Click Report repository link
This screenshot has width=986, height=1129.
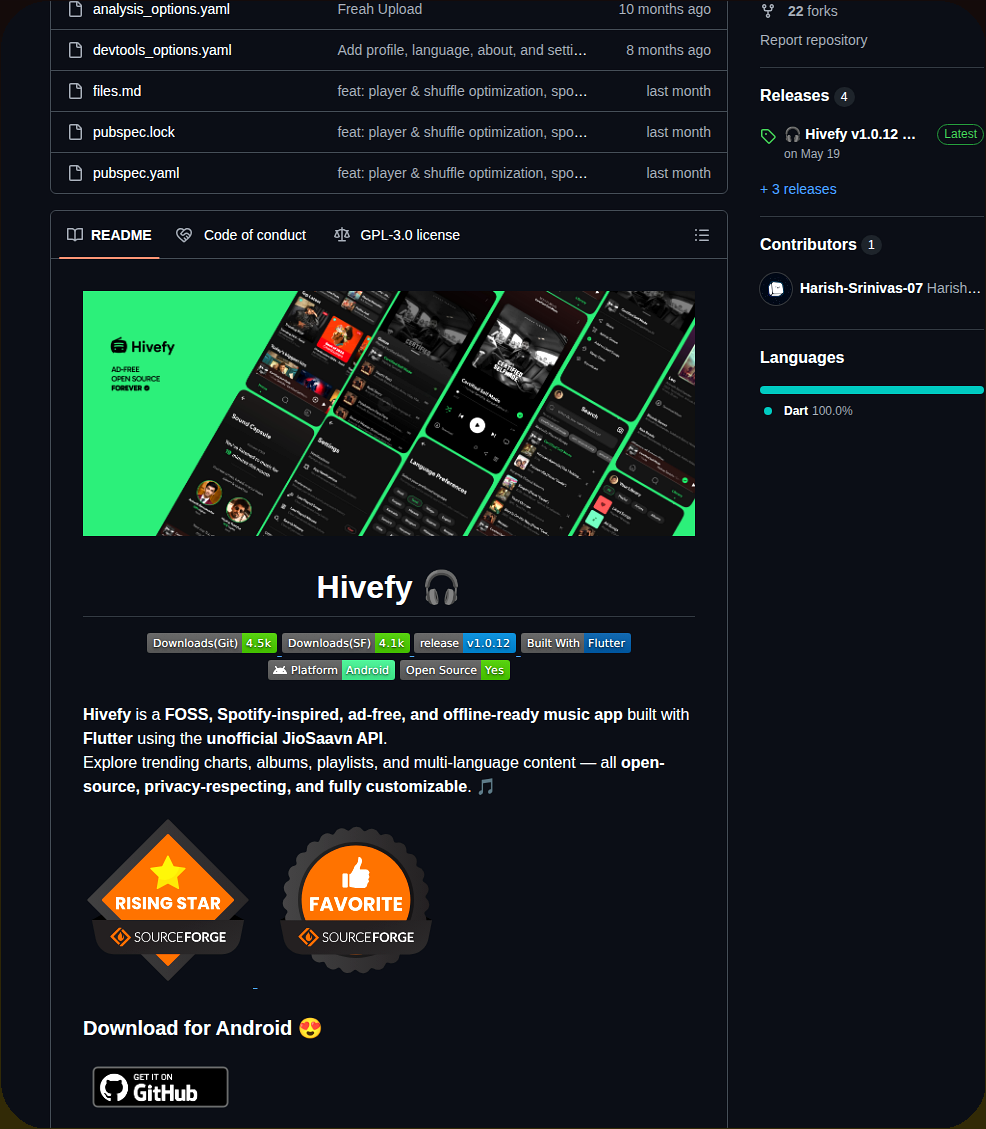click(813, 40)
